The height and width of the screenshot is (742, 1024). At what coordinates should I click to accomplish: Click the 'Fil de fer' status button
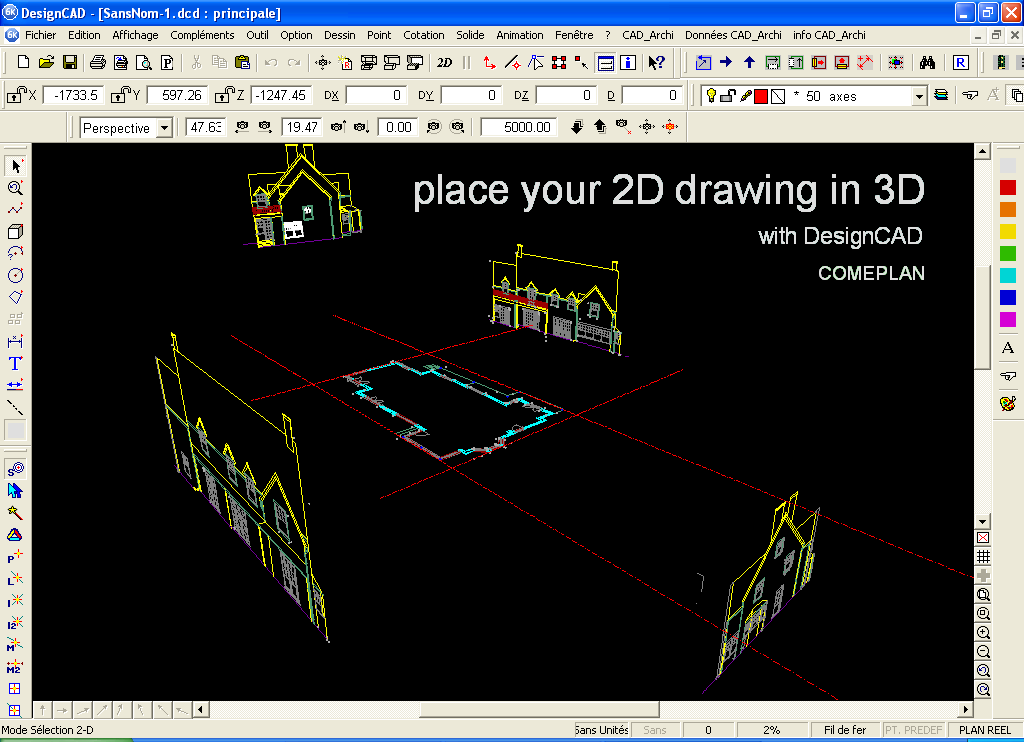click(844, 730)
